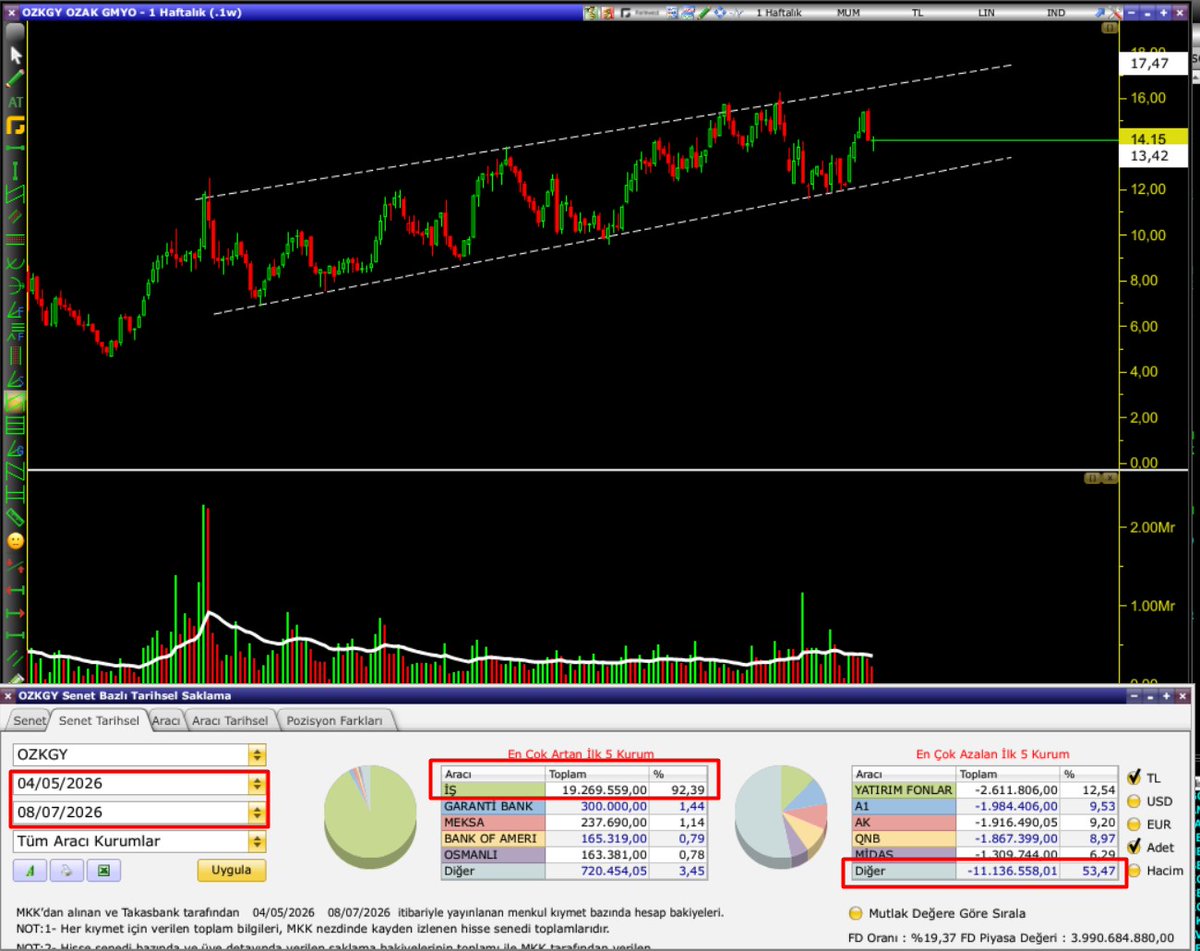Switch to the Senet Tarihsel tab
This screenshot has width=1200, height=951.
[99, 720]
